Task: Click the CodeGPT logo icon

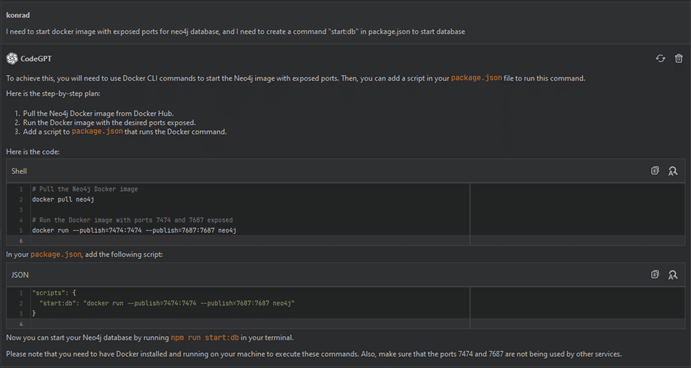Action: 12,58
